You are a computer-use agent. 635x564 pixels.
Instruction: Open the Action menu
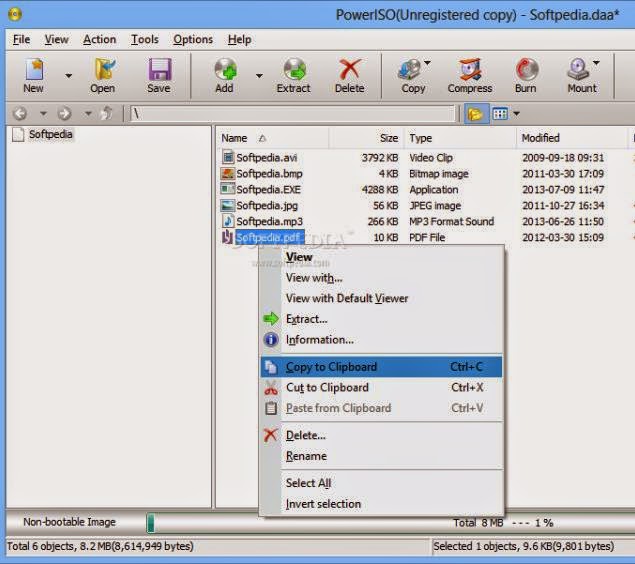click(100, 39)
